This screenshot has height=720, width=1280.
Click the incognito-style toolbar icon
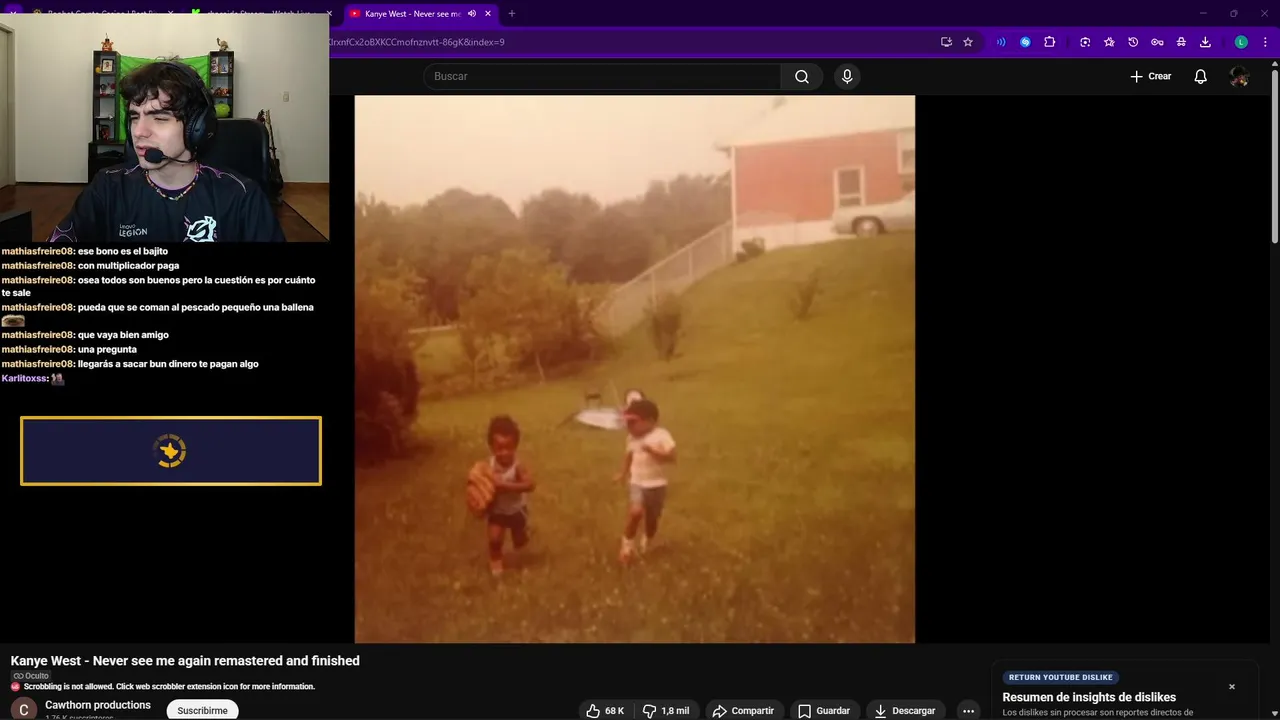1181,42
